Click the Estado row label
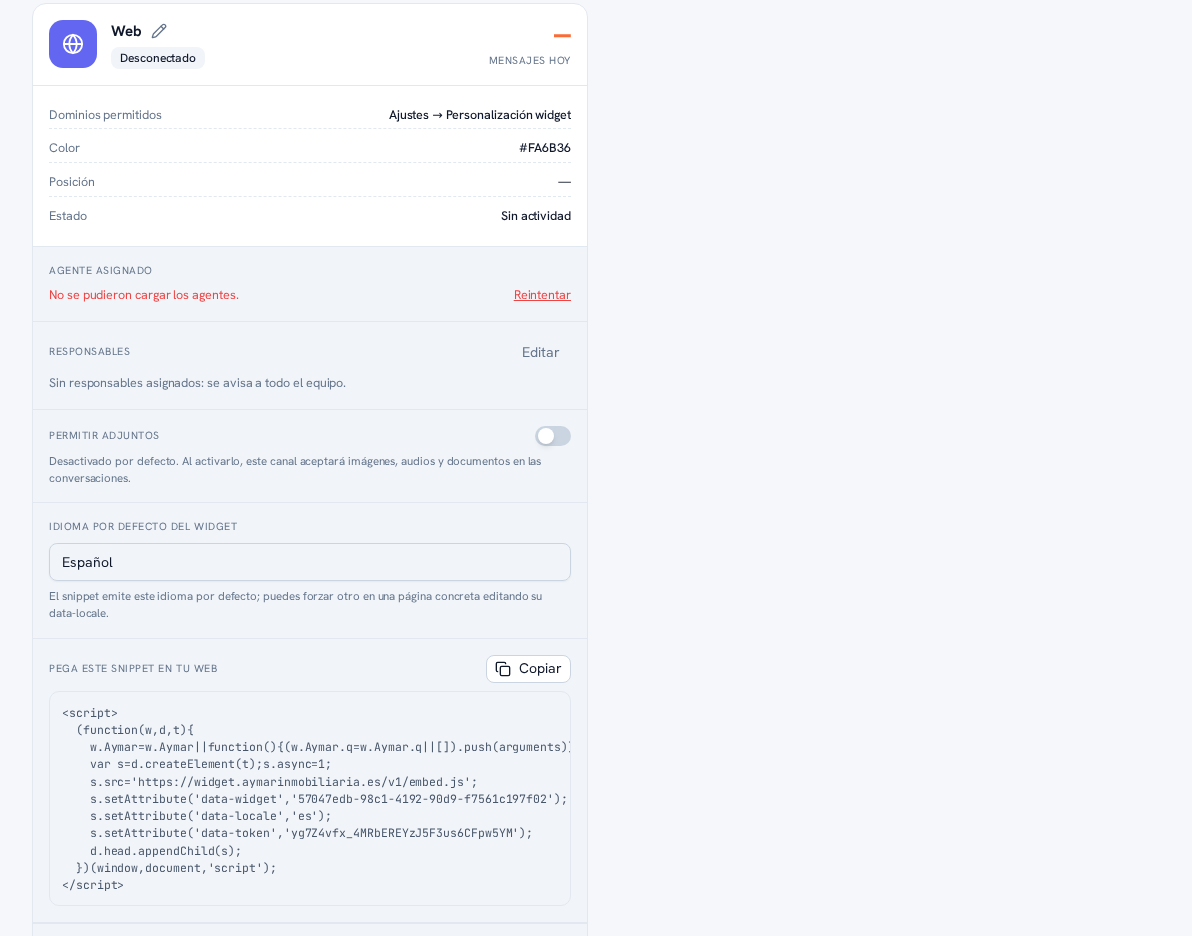Image resolution: width=1192 pixels, height=936 pixels. [x=68, y=216]
